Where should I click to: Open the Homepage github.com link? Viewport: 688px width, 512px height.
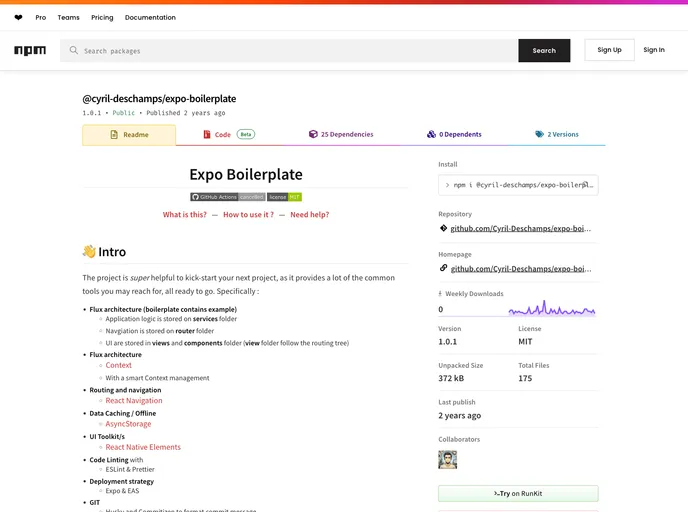521,269
